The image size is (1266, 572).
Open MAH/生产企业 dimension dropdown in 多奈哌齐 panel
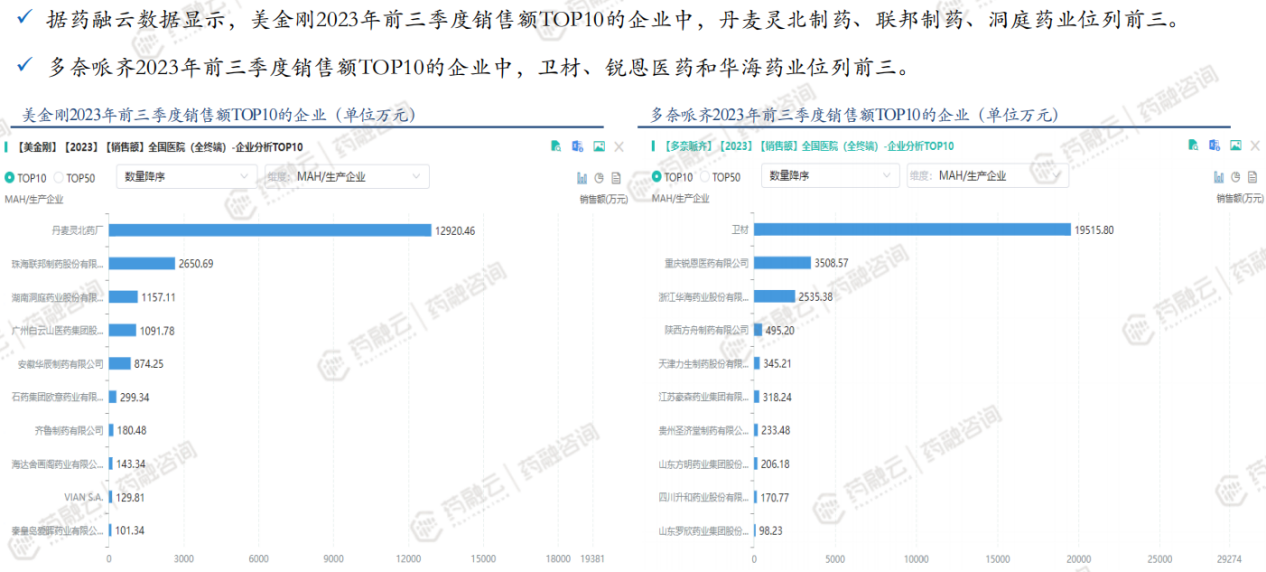[987, 176]
